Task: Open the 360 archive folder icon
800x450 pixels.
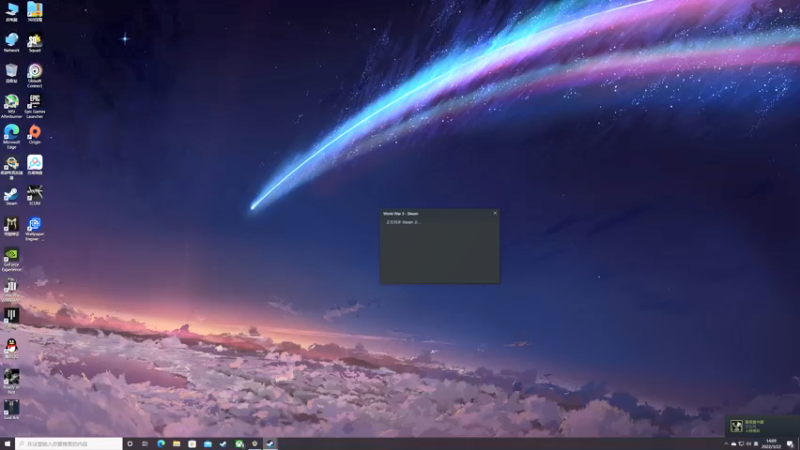Action: click(35, 11)
